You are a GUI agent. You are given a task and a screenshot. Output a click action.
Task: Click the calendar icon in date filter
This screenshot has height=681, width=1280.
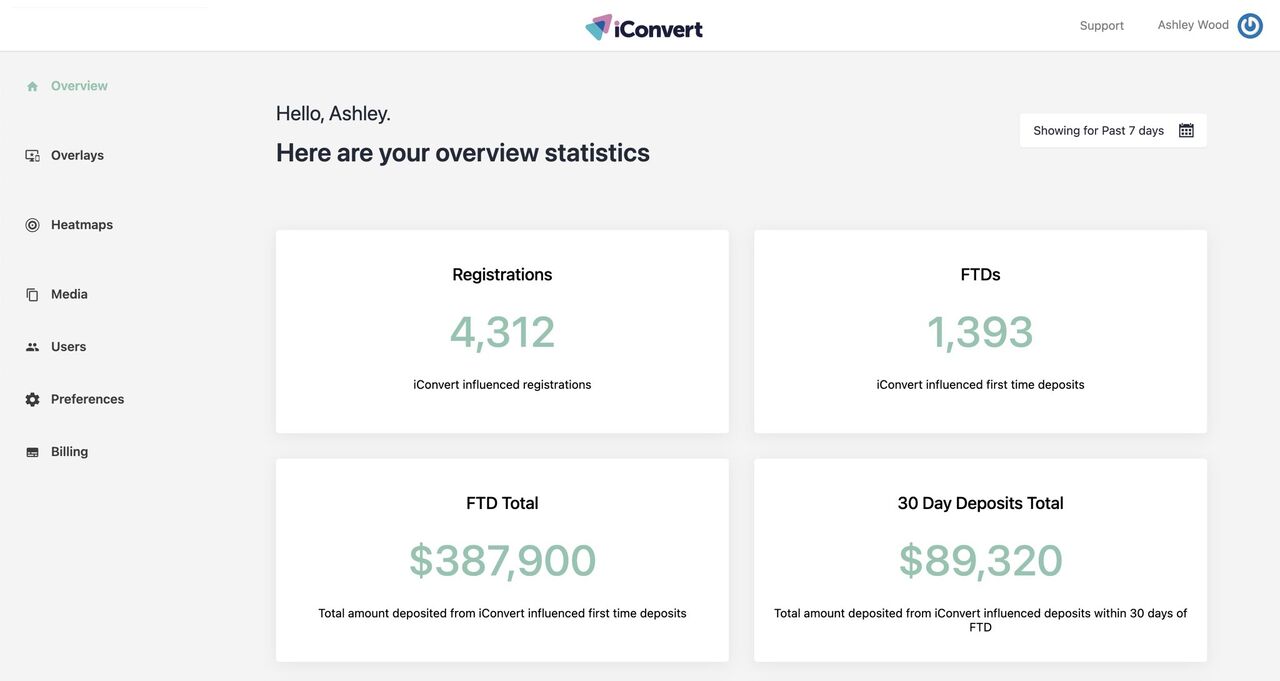tap(1186, 130)
